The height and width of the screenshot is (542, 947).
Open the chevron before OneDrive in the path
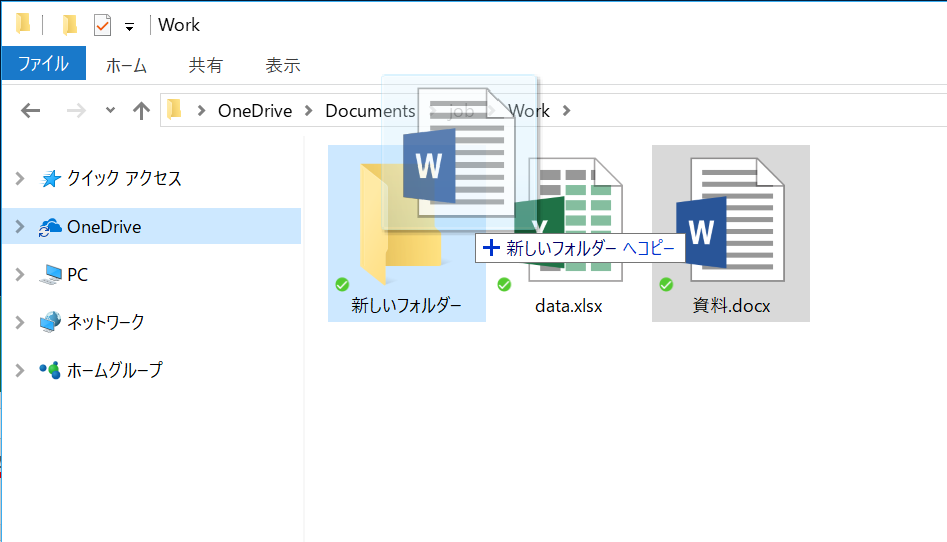202,111
